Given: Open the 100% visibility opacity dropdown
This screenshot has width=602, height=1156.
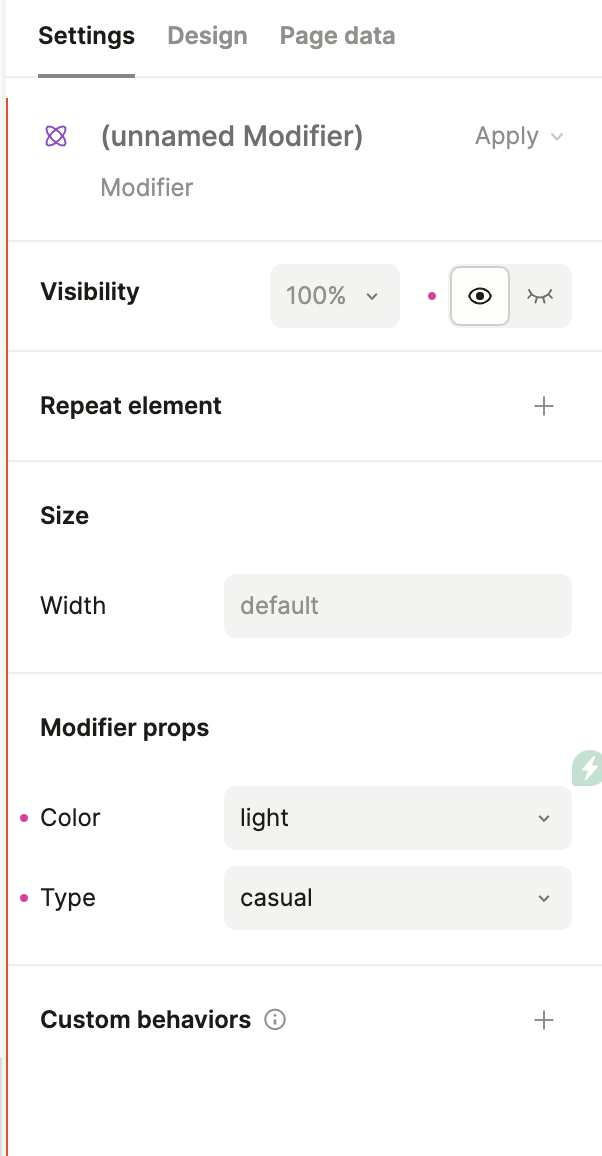Looking at the screenshot, I should click(x=334, y=296).
